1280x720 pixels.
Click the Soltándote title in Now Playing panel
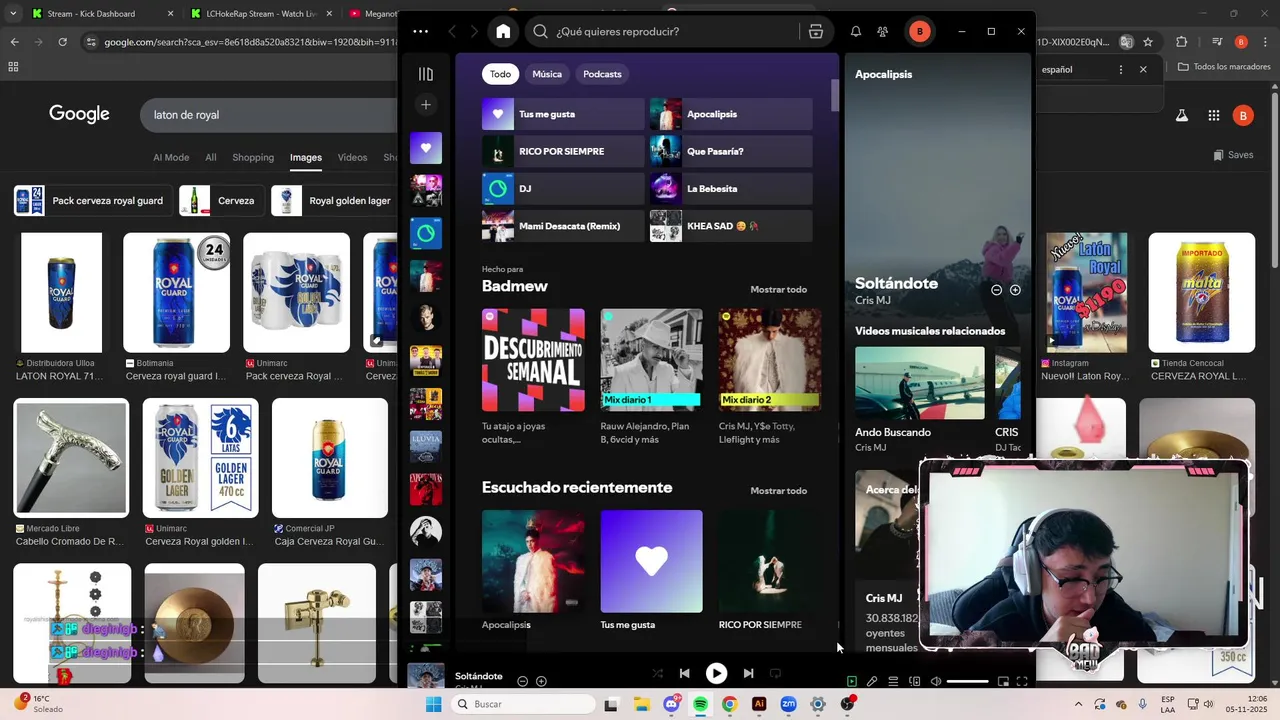896,283
